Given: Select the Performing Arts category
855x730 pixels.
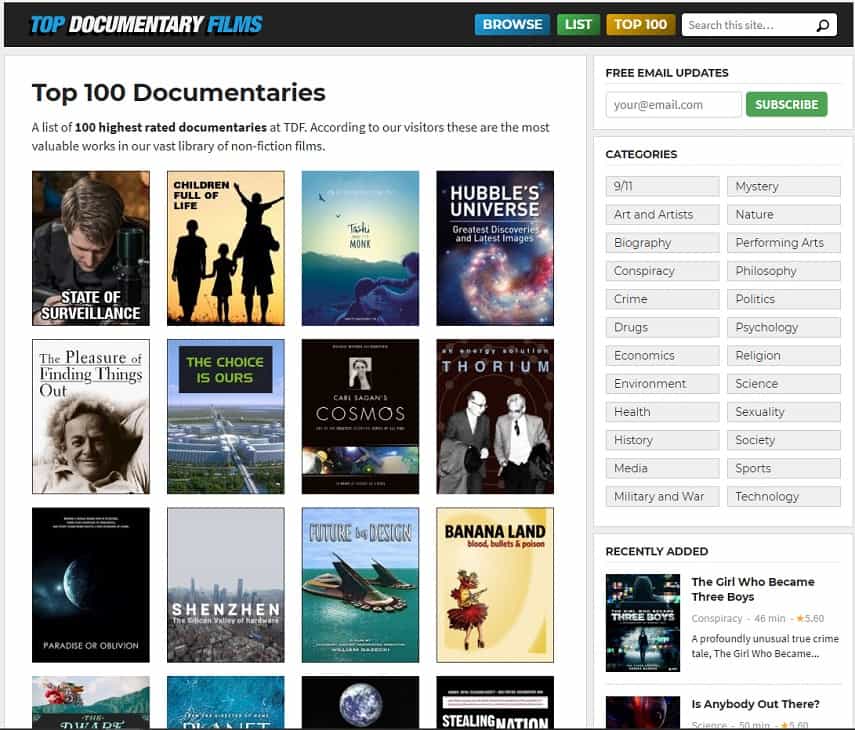Looking at the screenshot, I should pyautogui.click(x=784, y=243).
